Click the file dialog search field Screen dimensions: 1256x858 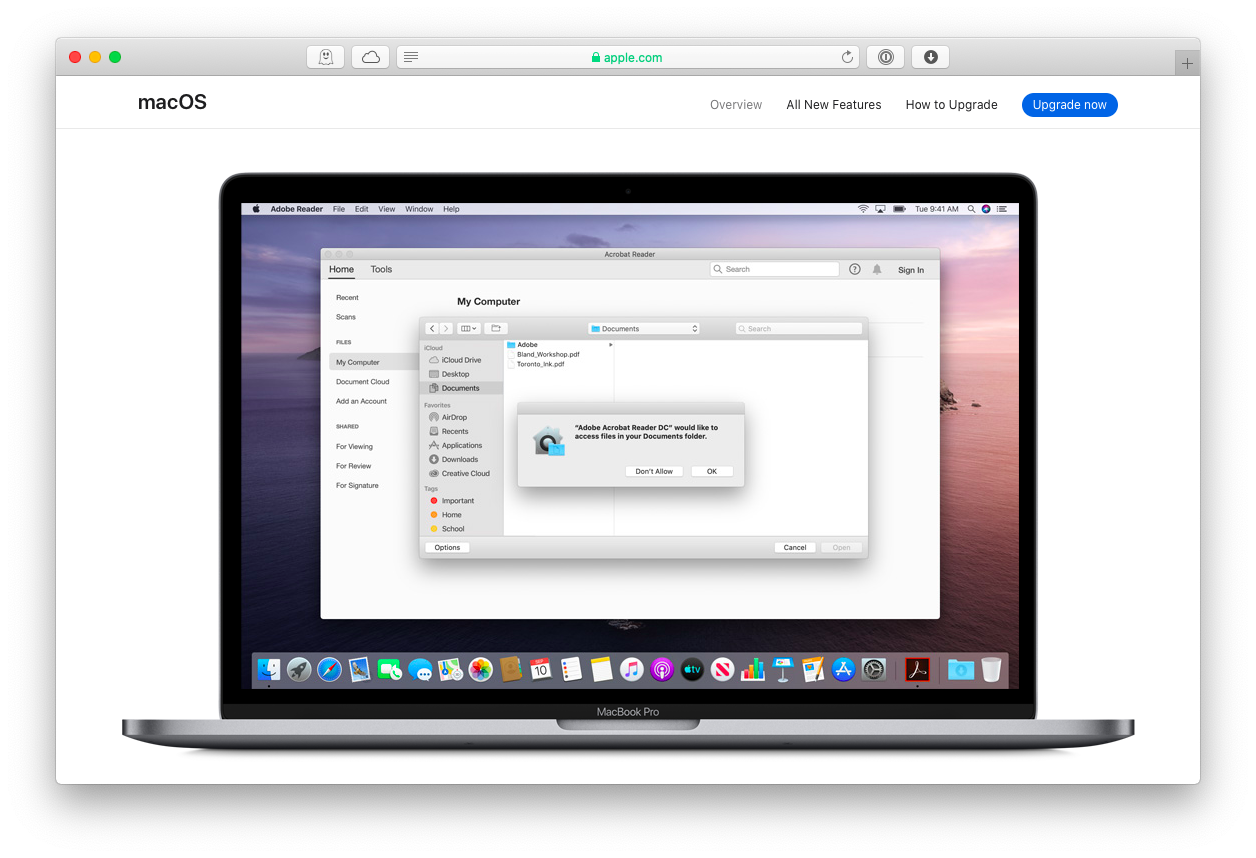click(799, 328)
